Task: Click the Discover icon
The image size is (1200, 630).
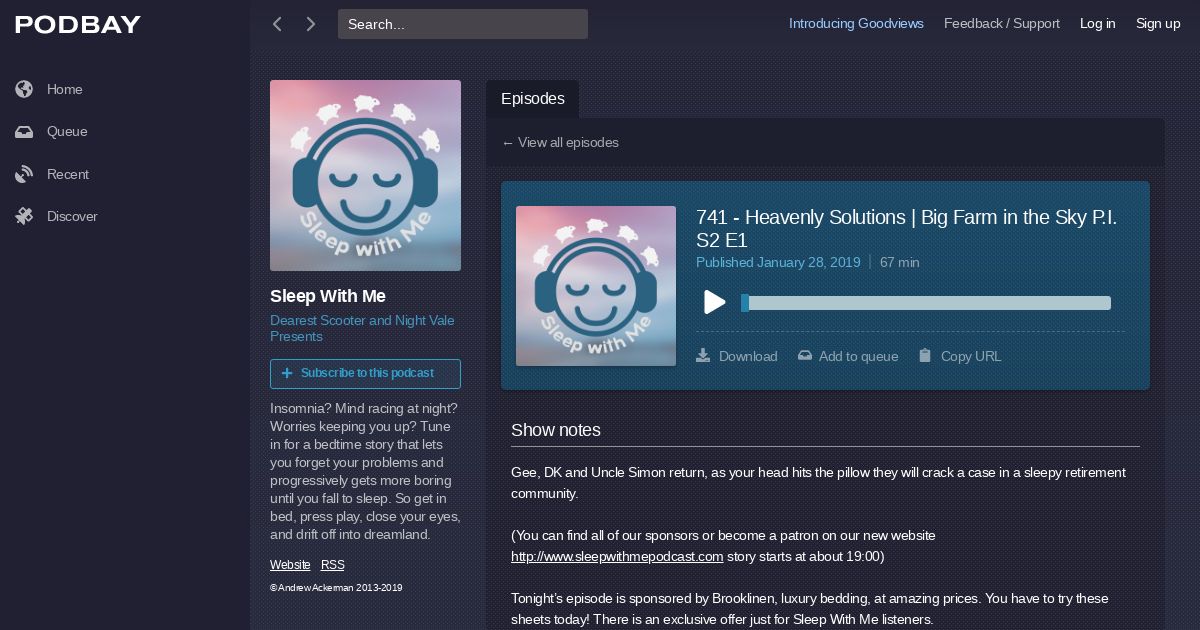Action: (24, 216)
